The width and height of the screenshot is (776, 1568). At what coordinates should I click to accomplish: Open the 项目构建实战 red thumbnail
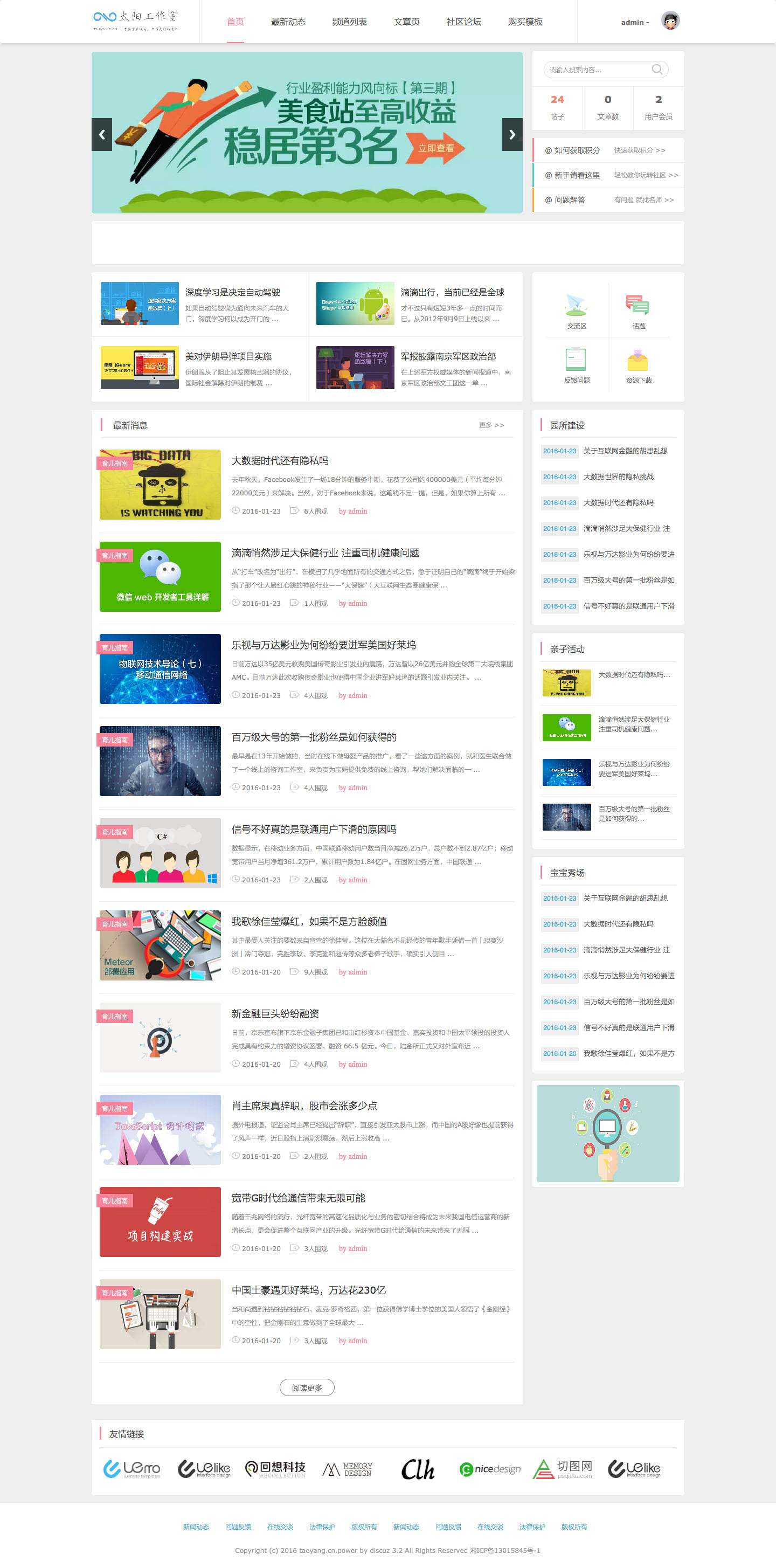click(x=160, y=1221)
